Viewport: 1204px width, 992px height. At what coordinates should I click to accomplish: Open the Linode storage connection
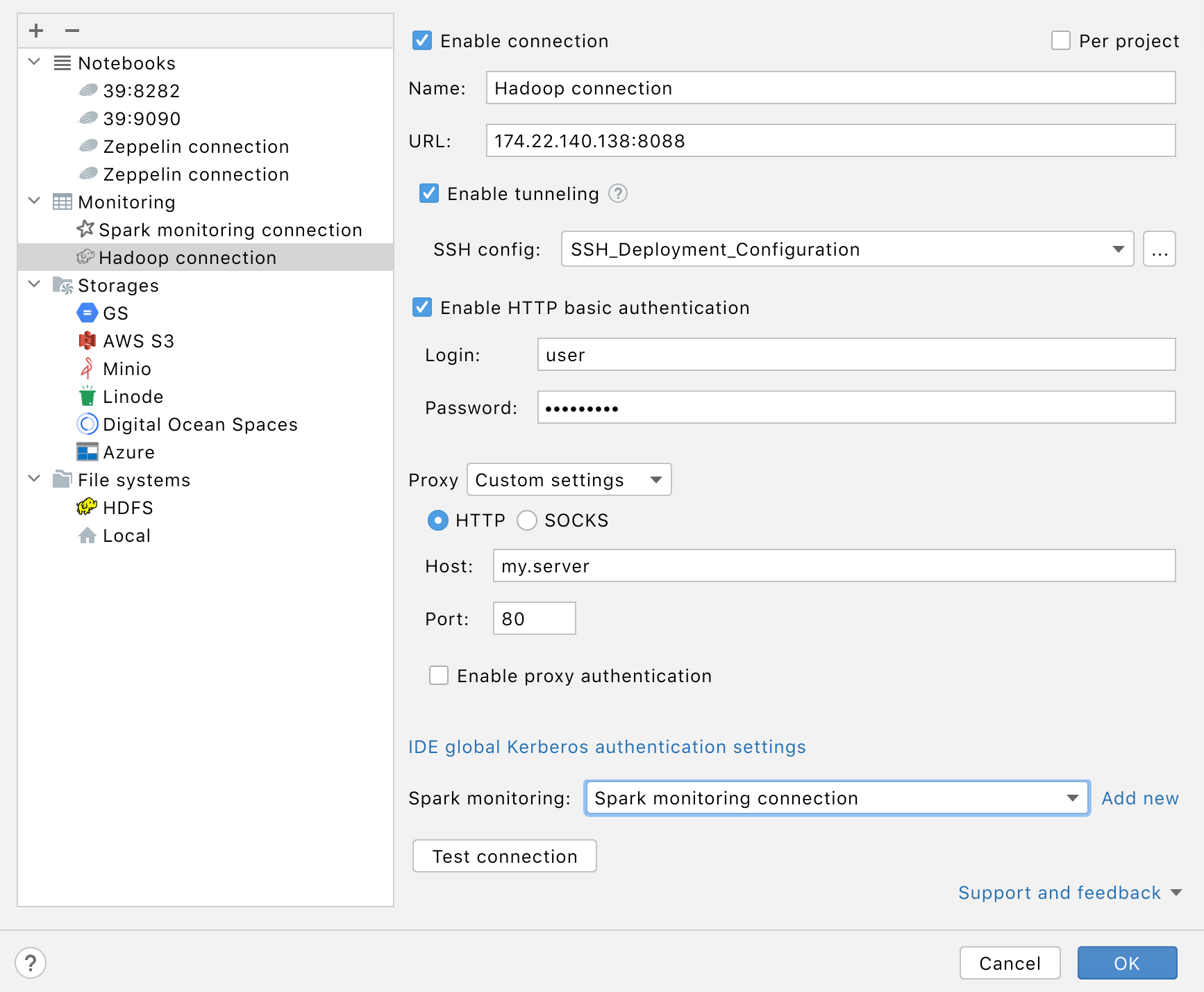coord(133,396)
